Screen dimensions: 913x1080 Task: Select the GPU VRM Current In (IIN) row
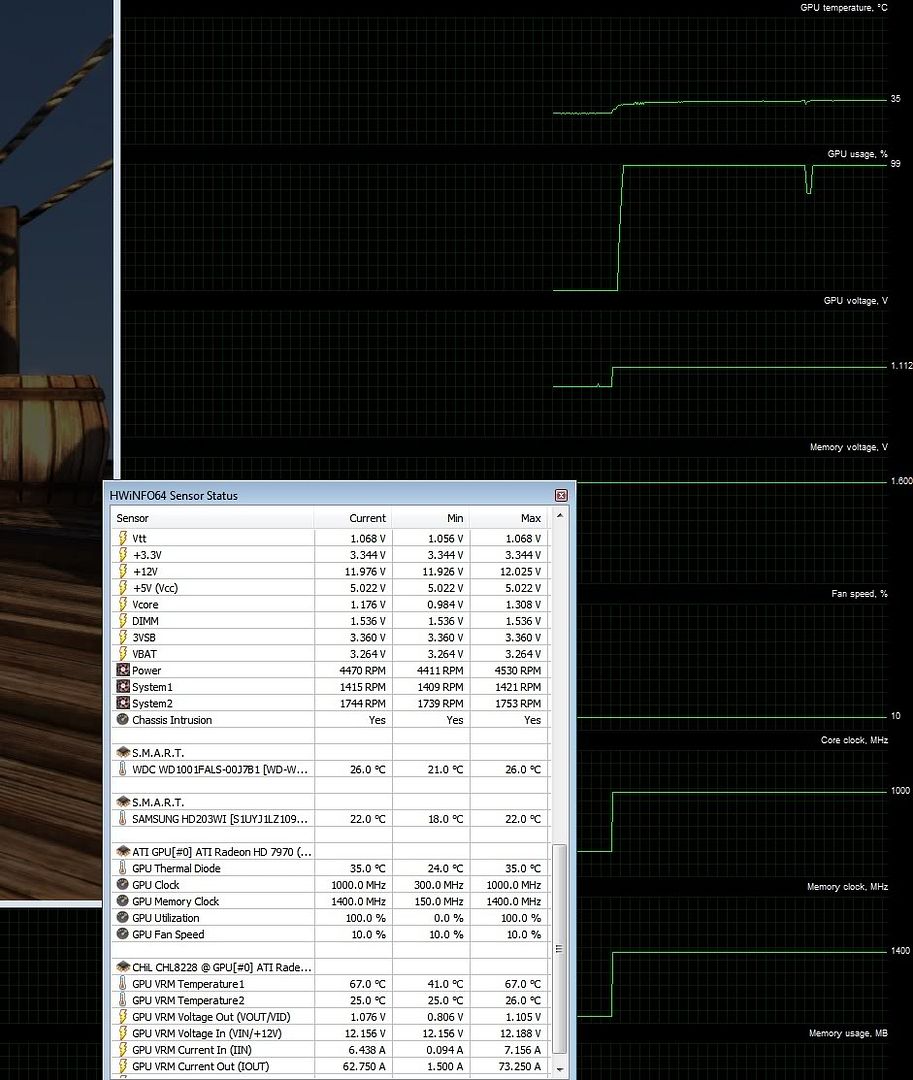pyautogui.click(x=330, y=1050)
